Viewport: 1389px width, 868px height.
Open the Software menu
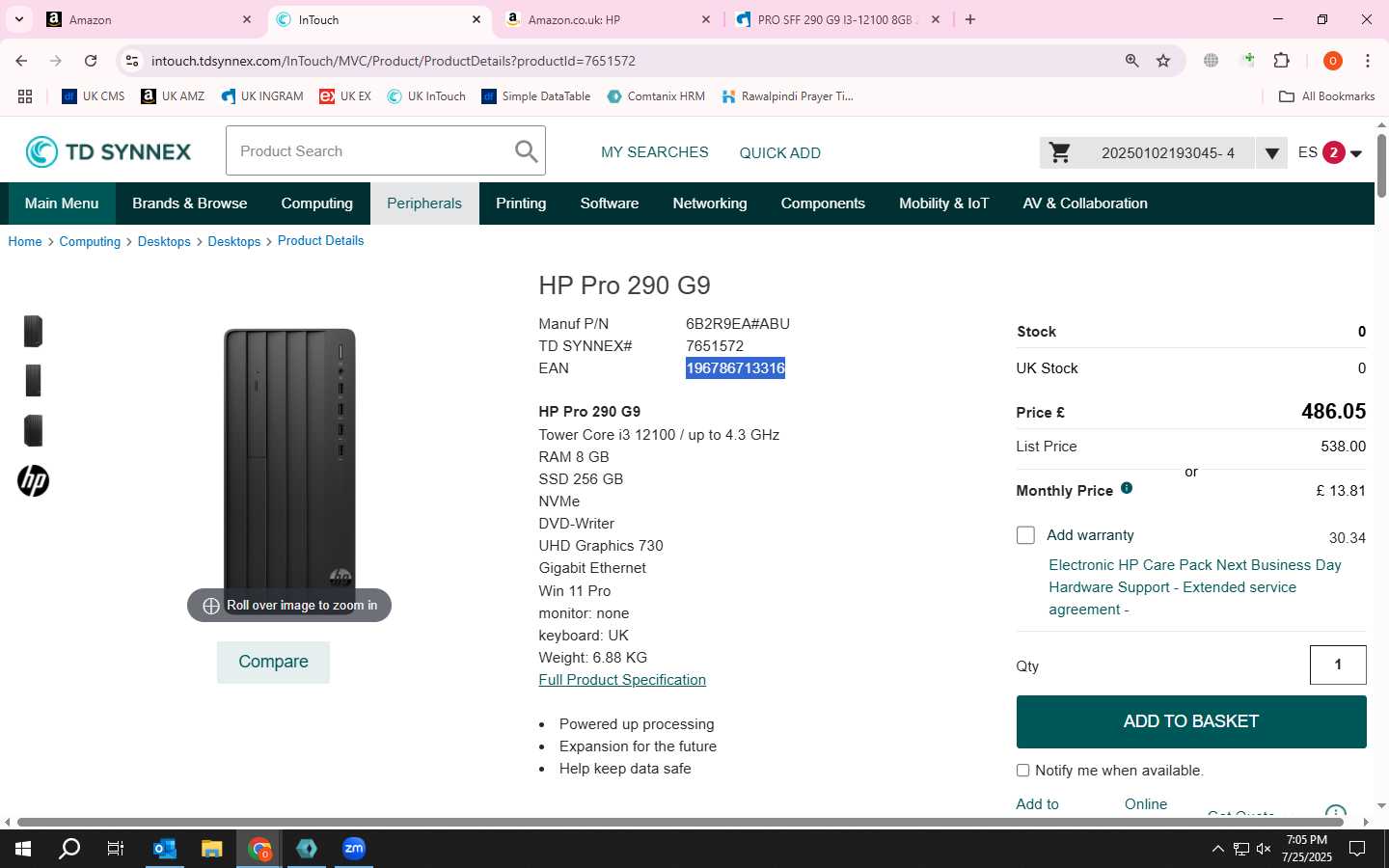tap(610, 203)
